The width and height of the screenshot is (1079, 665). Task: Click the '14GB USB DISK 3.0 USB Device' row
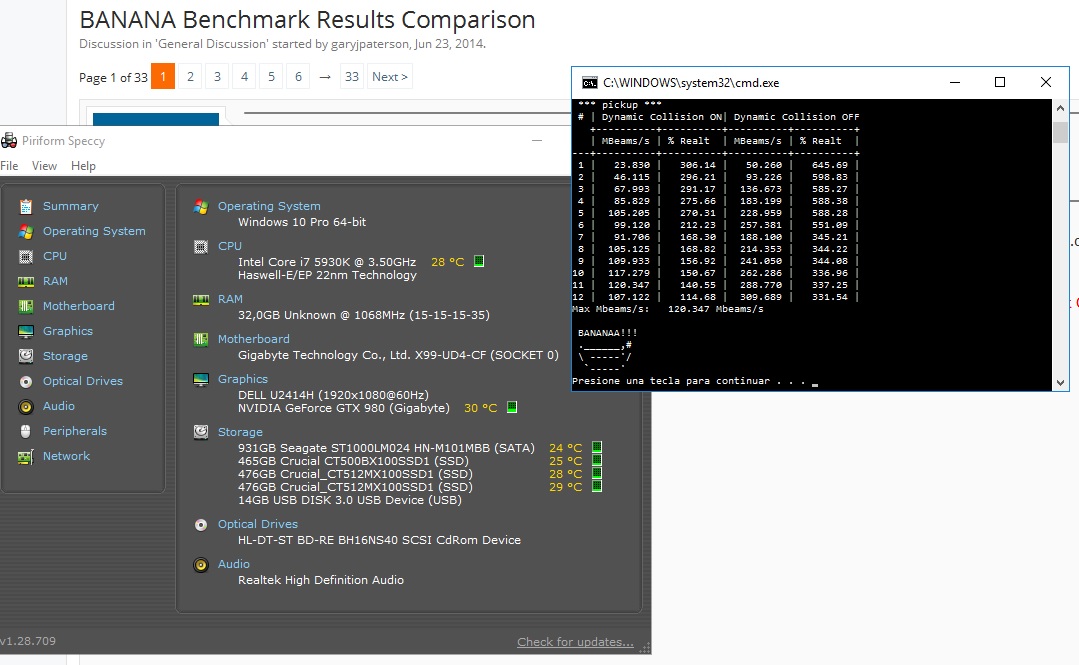click(x=350, y=500)
